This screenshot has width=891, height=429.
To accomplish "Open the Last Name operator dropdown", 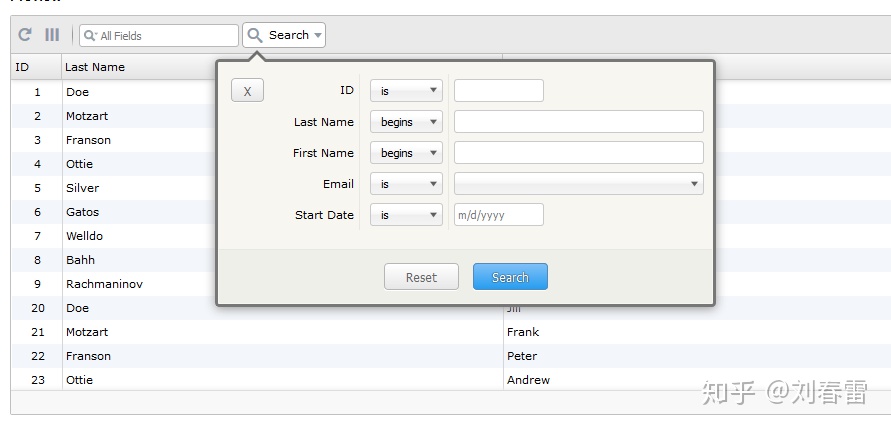I will coord(406,122).
